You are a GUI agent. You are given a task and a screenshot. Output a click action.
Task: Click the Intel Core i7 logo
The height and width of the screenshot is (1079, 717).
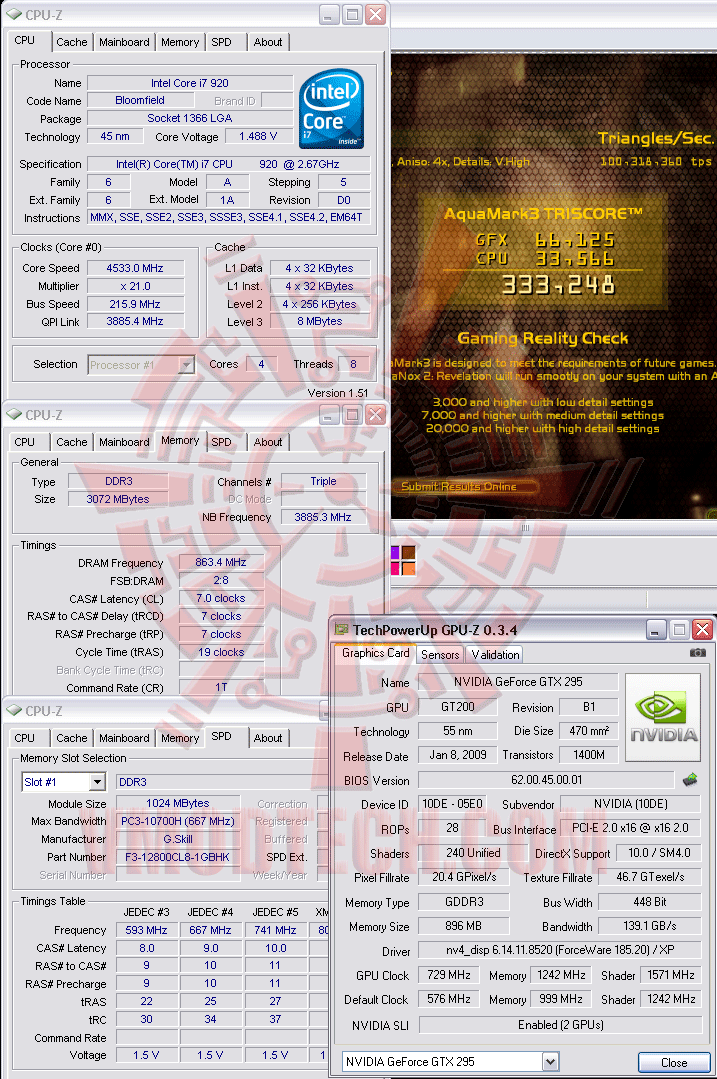click(x=331, y=109)
